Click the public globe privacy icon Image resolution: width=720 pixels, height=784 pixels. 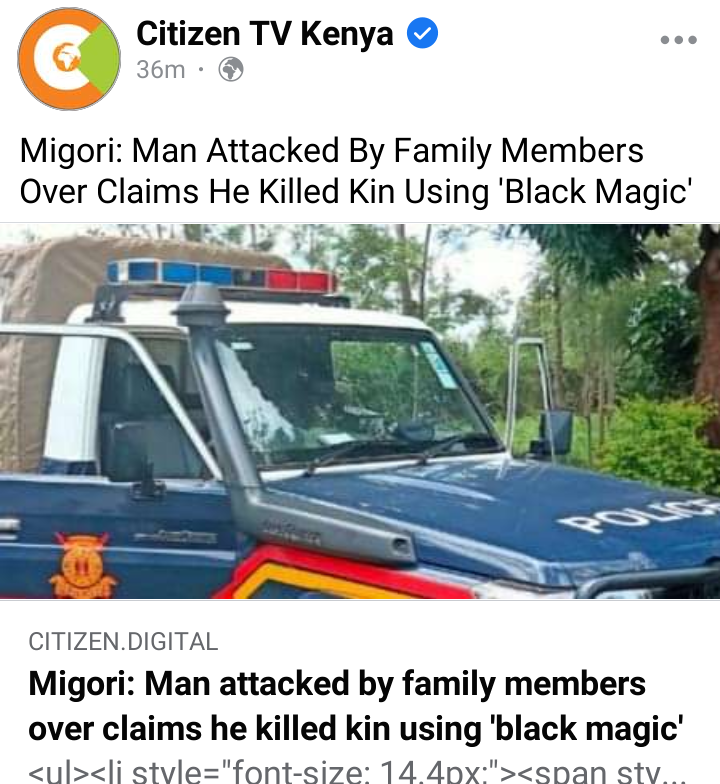231,70
